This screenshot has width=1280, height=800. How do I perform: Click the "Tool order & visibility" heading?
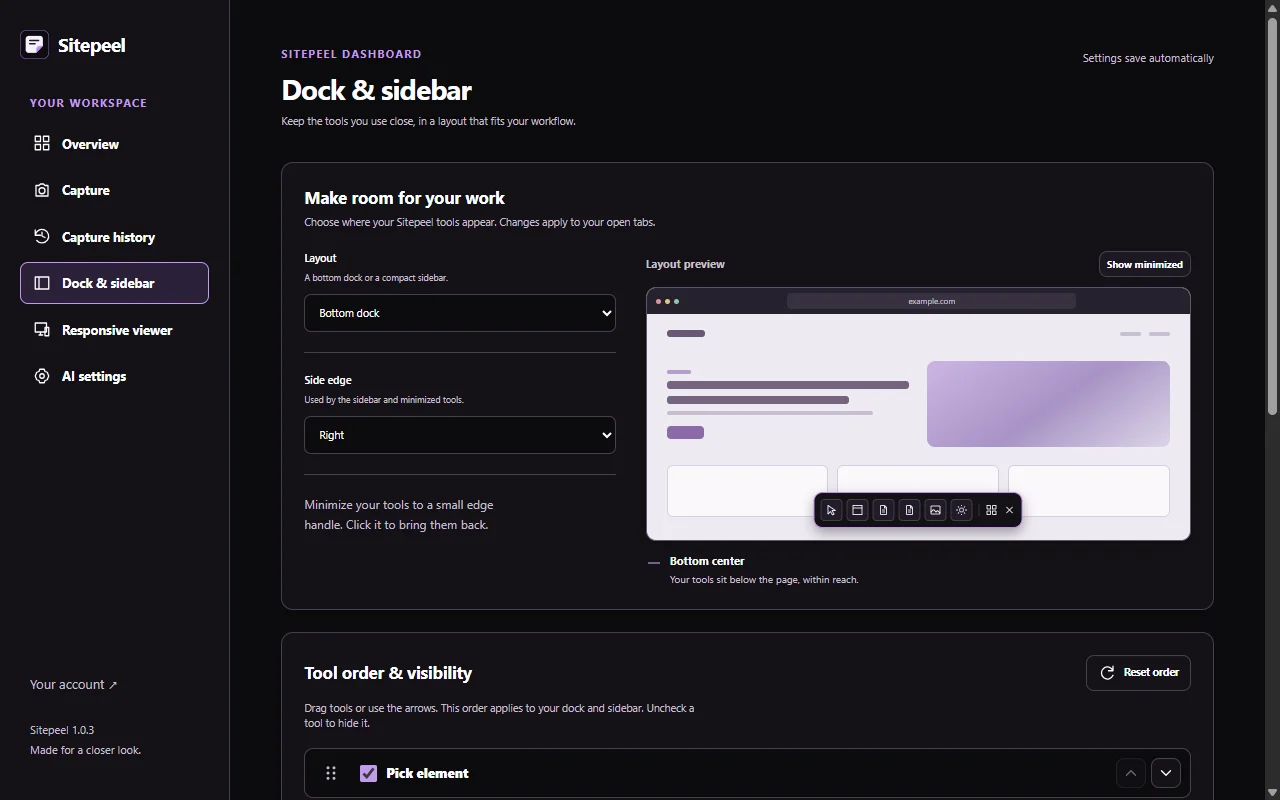pos(388,673)
